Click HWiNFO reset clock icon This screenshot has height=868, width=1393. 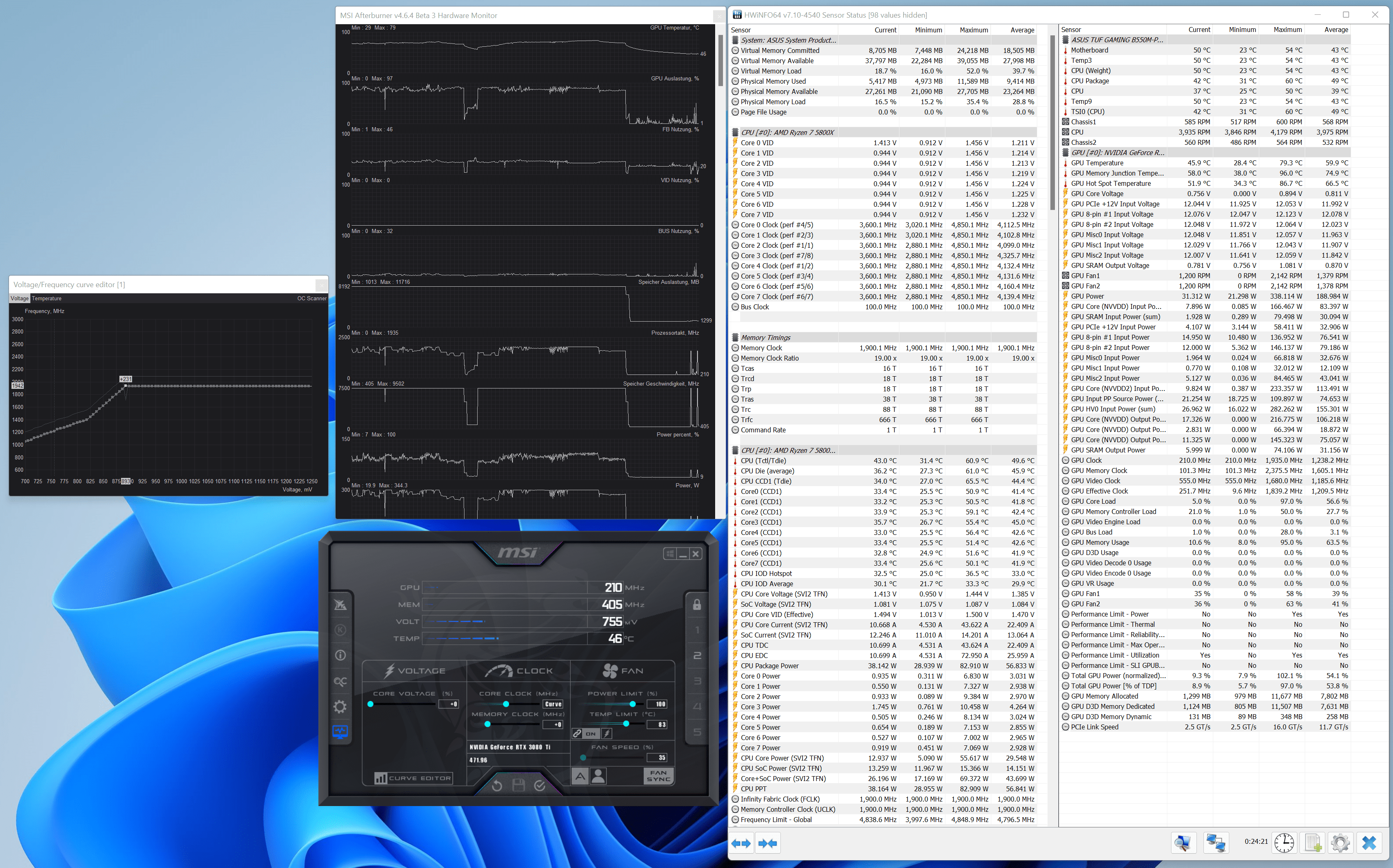pyautogui.click(x=1284, y=843)
